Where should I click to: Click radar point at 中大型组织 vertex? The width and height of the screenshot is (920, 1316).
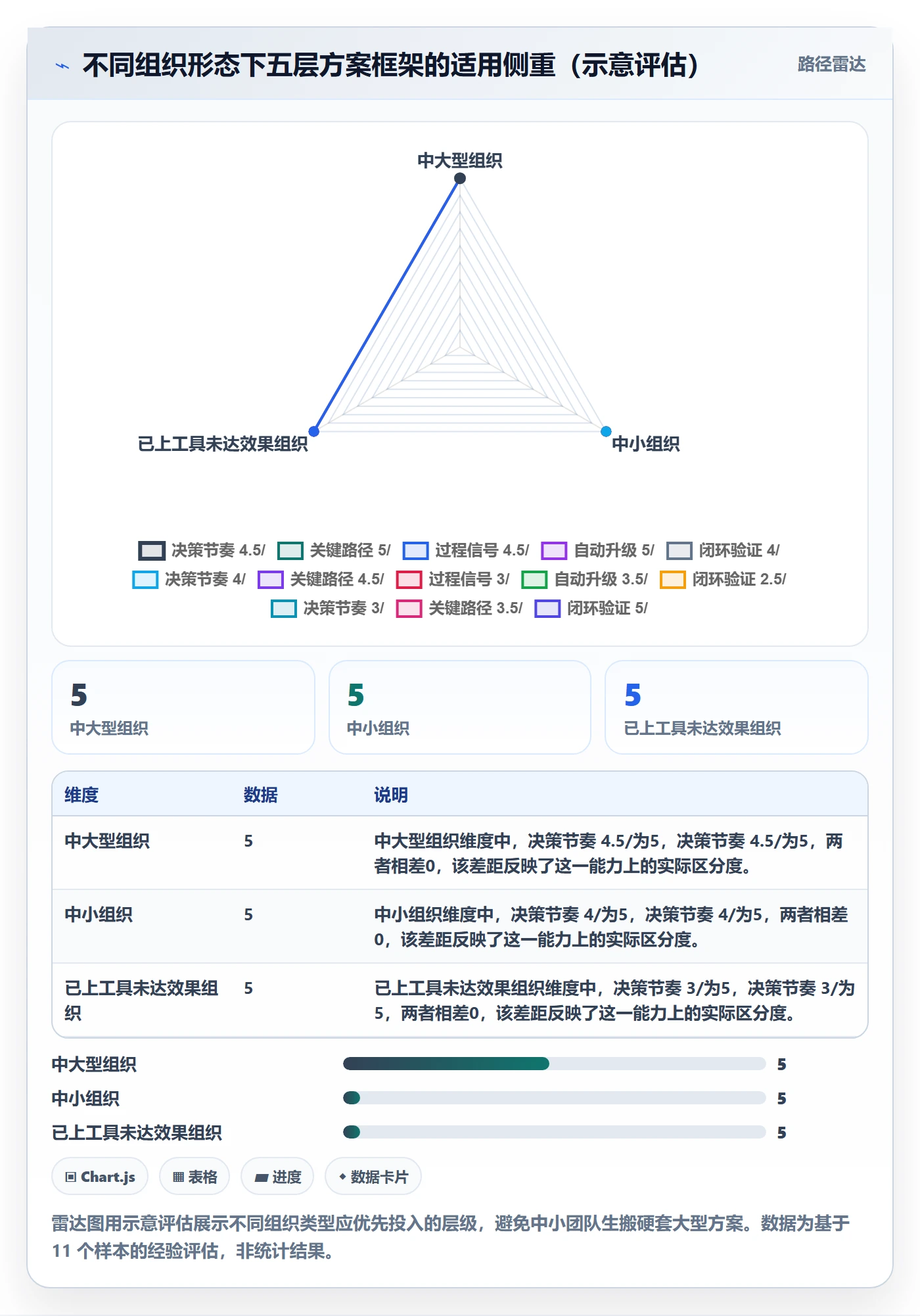460,178
